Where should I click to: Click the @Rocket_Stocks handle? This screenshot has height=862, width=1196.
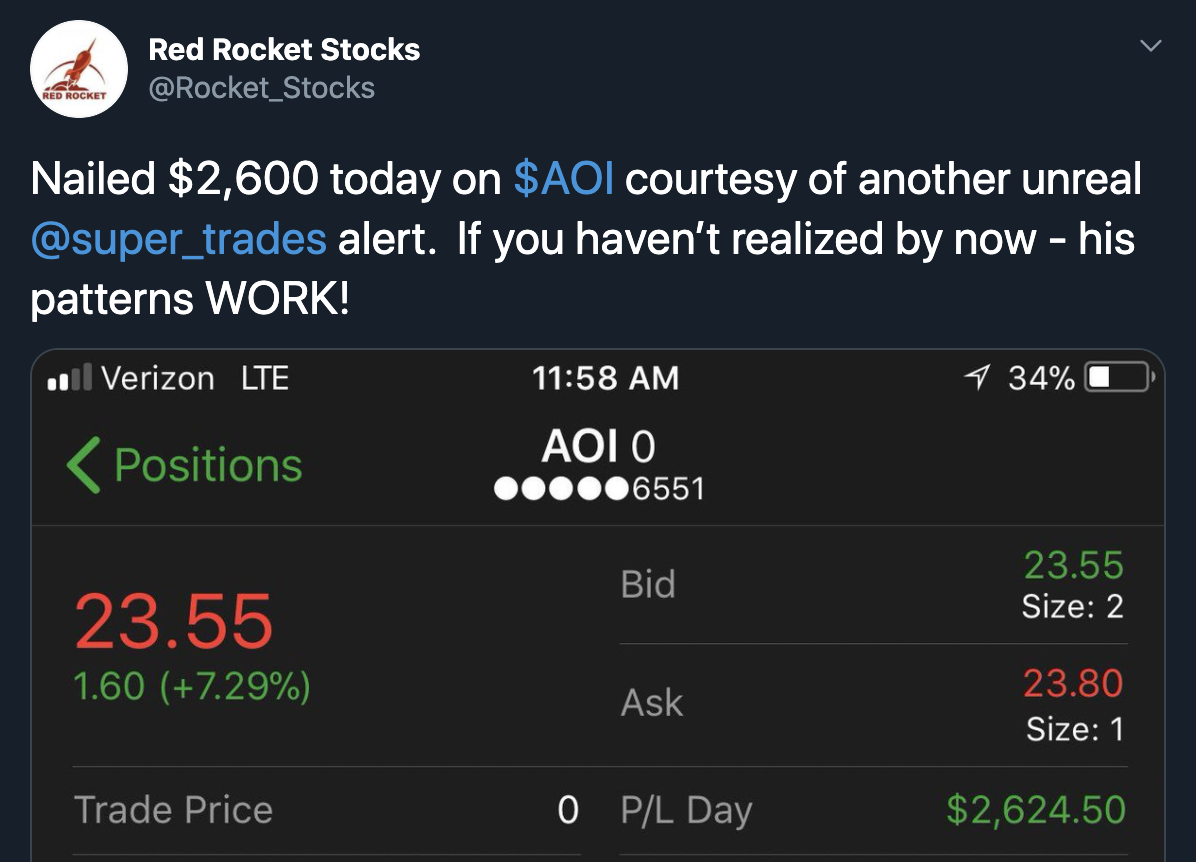pos(261,88)
